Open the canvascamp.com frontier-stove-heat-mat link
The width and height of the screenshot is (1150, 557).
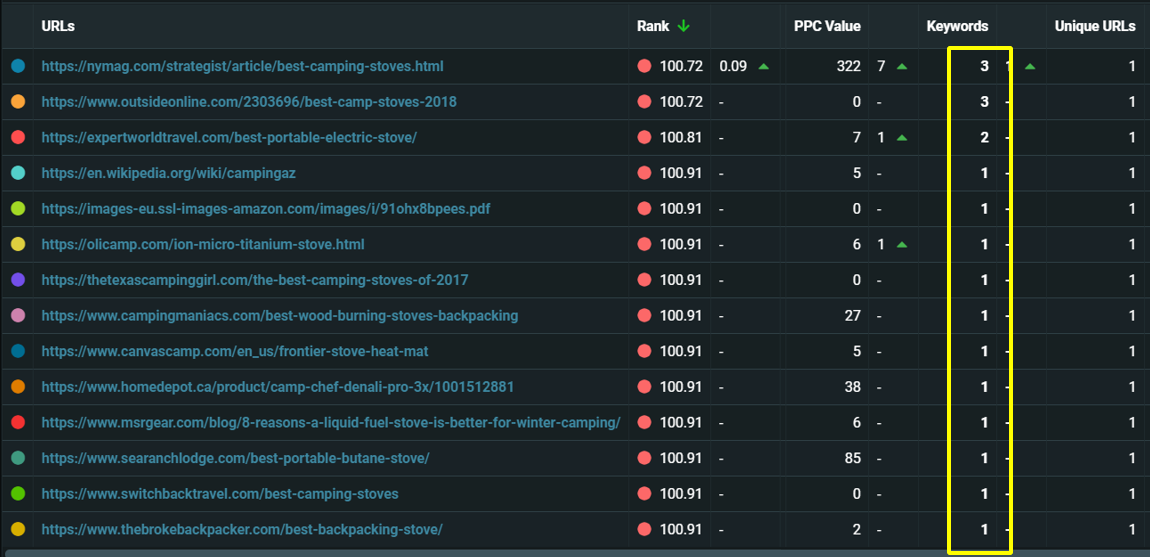235,352
